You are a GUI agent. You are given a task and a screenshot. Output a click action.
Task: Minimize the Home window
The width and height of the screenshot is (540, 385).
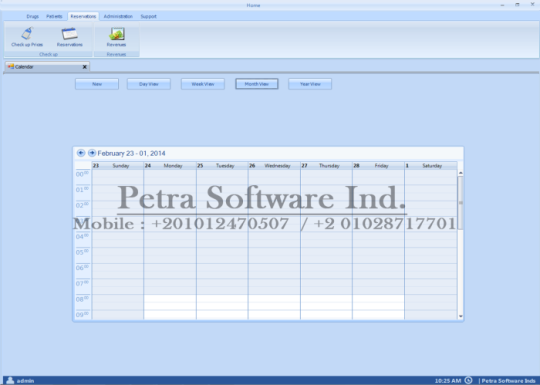point(502,5)
